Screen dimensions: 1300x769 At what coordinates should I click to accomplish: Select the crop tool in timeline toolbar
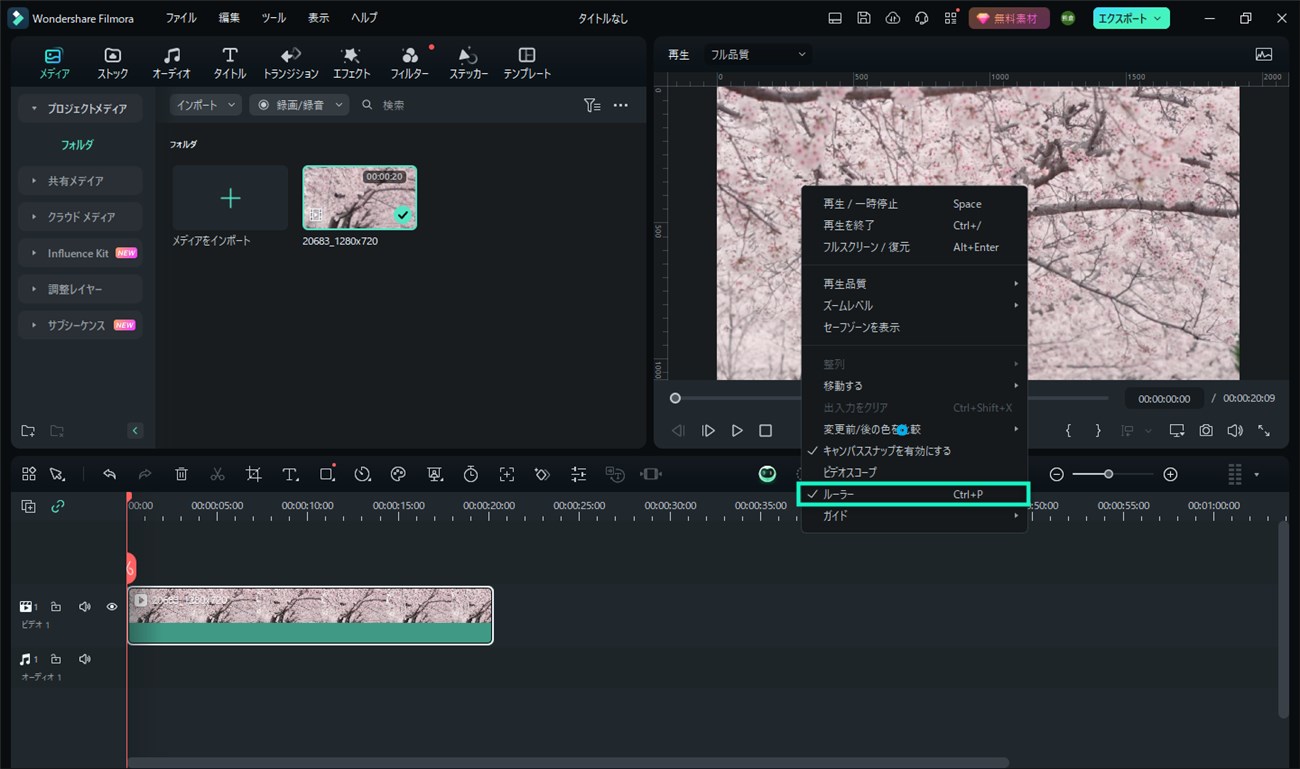tap(254, 474)
